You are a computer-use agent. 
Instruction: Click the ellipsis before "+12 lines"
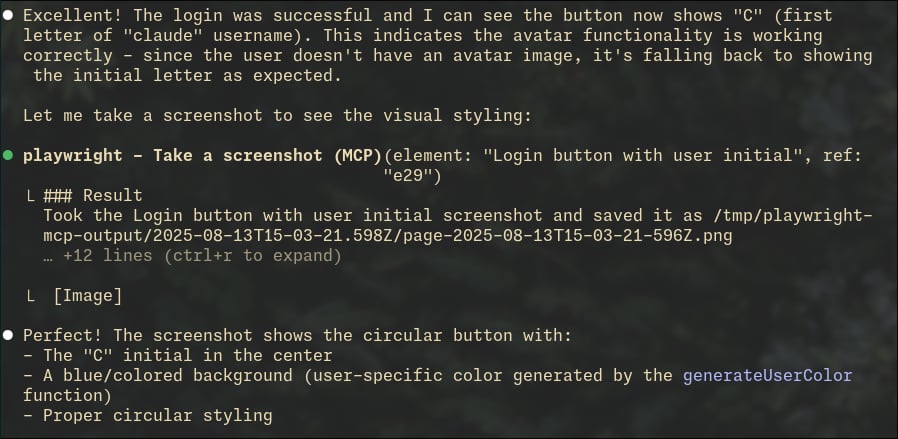[48, 256]
